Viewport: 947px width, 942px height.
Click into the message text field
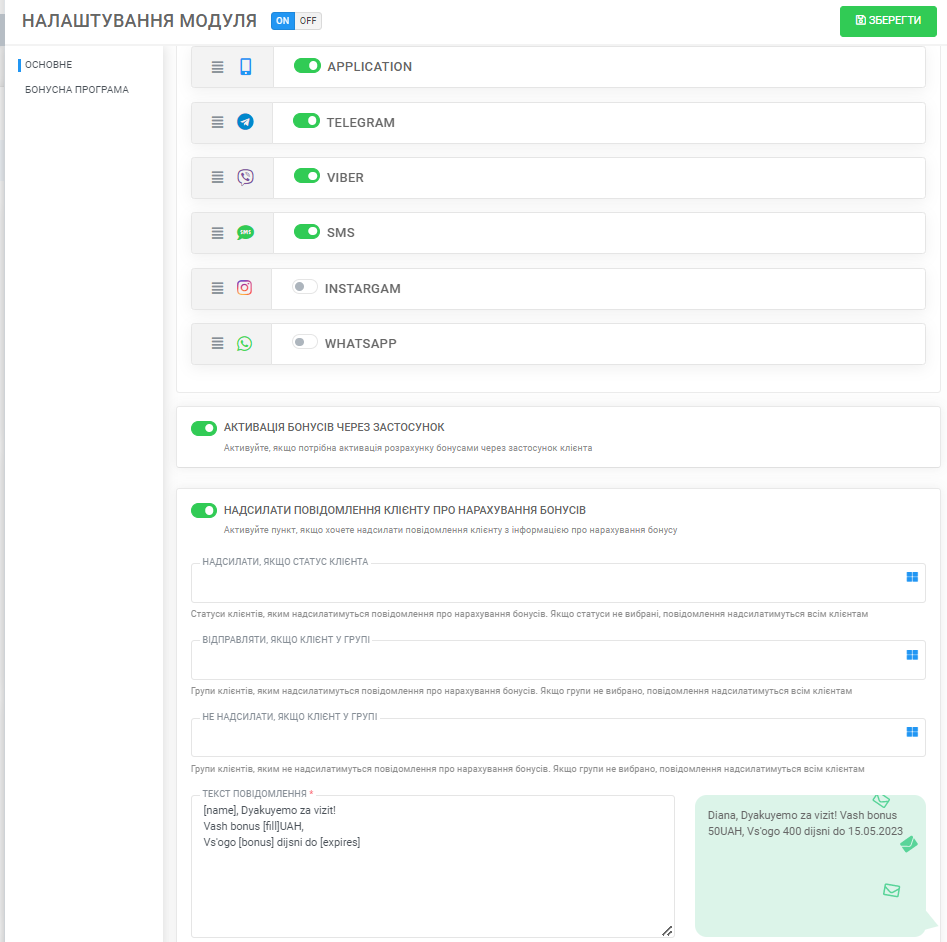pyautogui.click(x=432, y=867)
